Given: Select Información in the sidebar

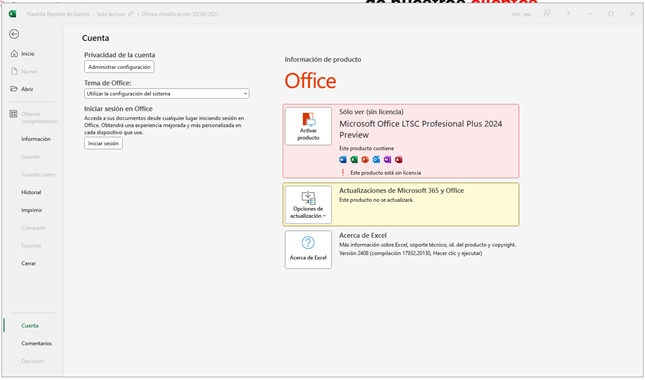Looking at the screenshot, I should click(x=36, y=139).
